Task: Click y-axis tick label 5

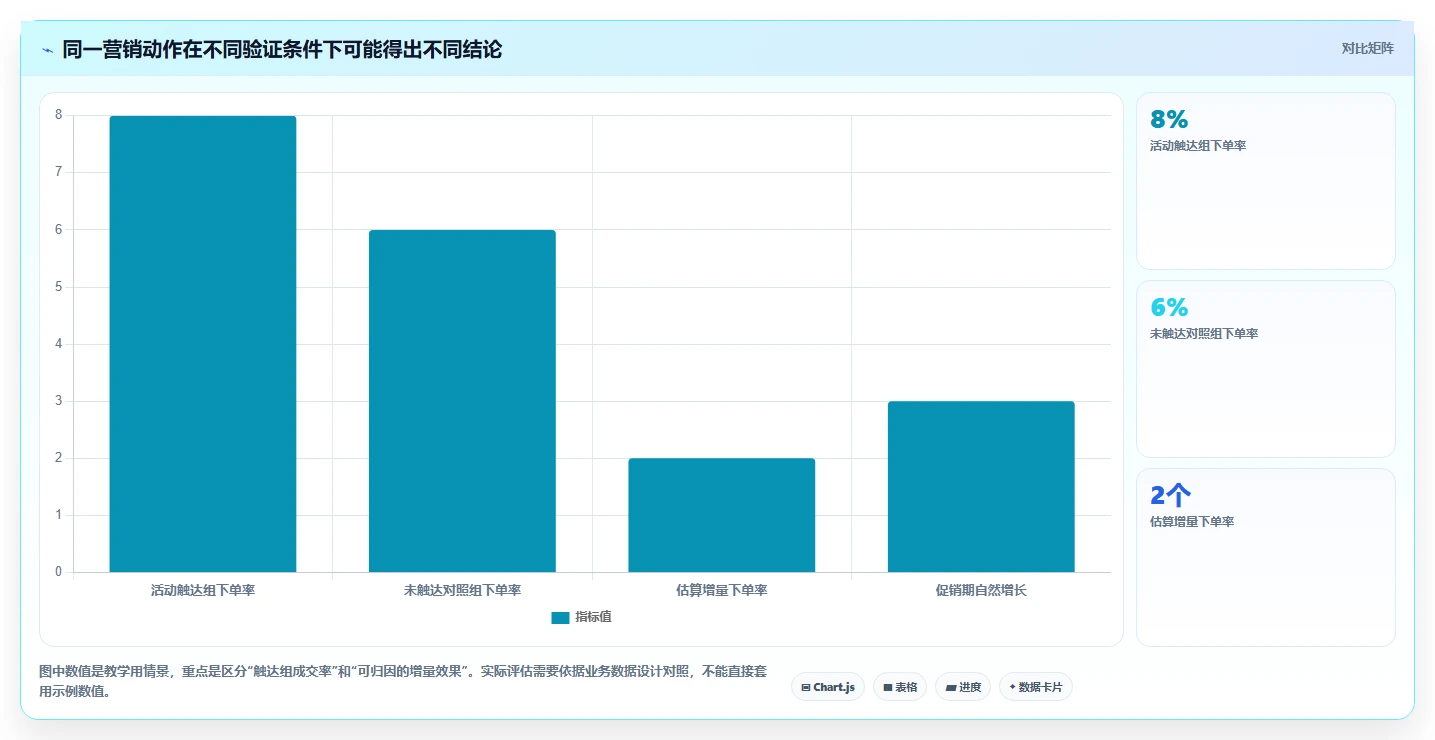Action: pyautogui.click(x=58, y=287)
